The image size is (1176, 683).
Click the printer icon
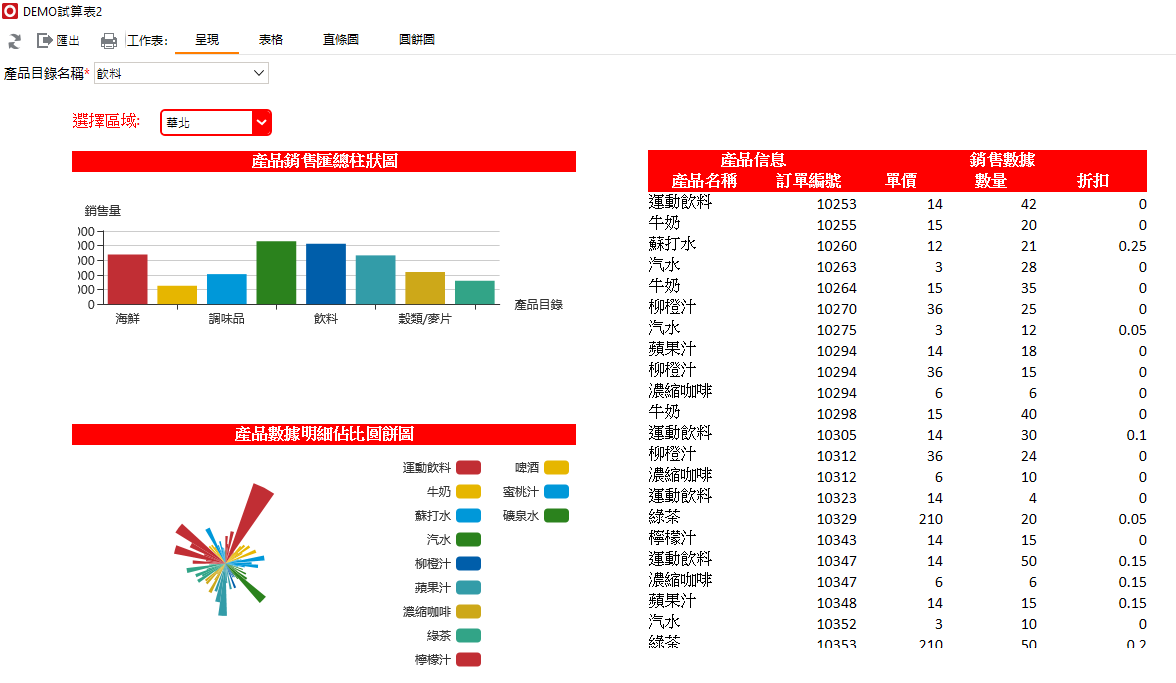tap(109, 41)
